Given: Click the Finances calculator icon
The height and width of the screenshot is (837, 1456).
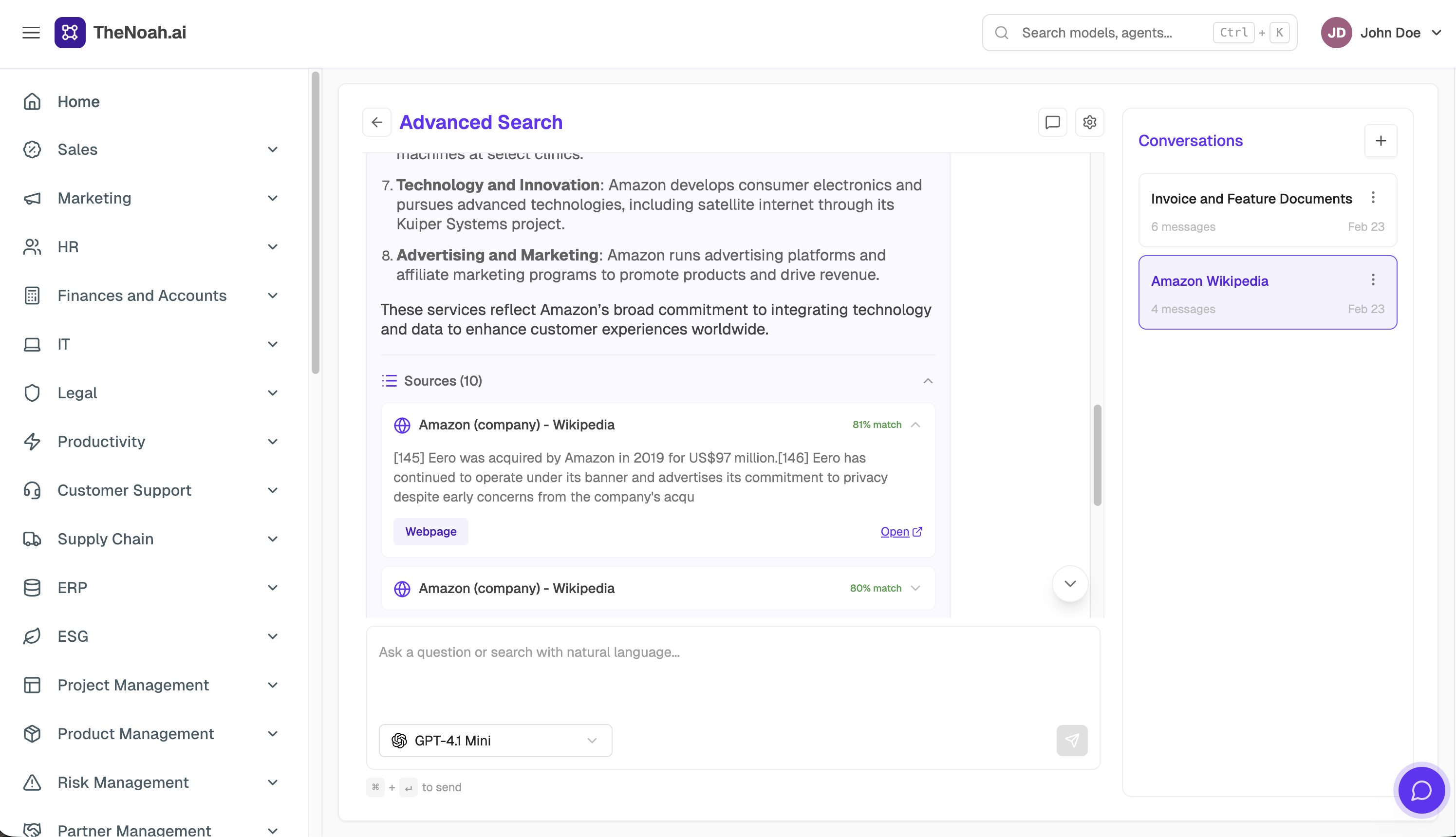Looking at the screenshot, I should click(32, 296).
